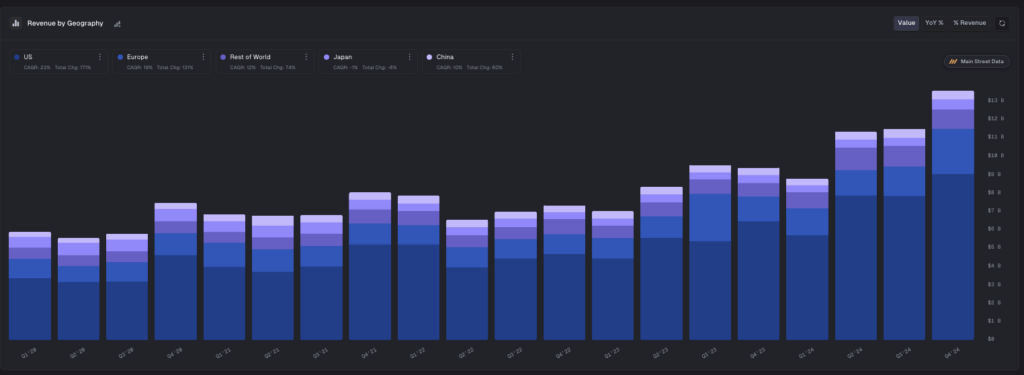Switch to the Value view tab
Image resolution: width=1024 pixels, height=375 pixels.
pyautogui.click(x=906, y=24)
